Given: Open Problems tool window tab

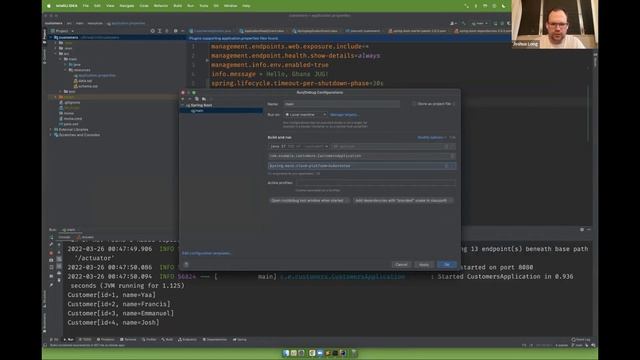Looking at the screenshot, I should click(106, 340).
